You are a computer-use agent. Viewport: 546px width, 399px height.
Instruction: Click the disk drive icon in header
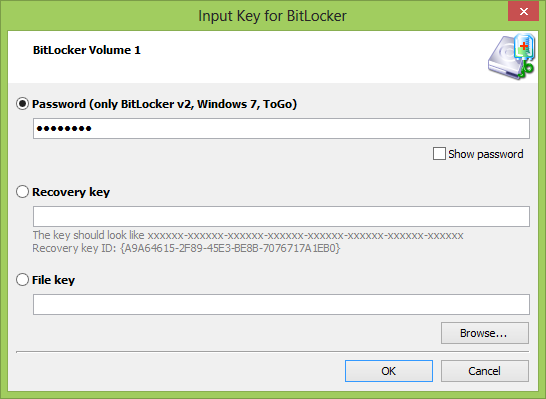pos(511,56)
